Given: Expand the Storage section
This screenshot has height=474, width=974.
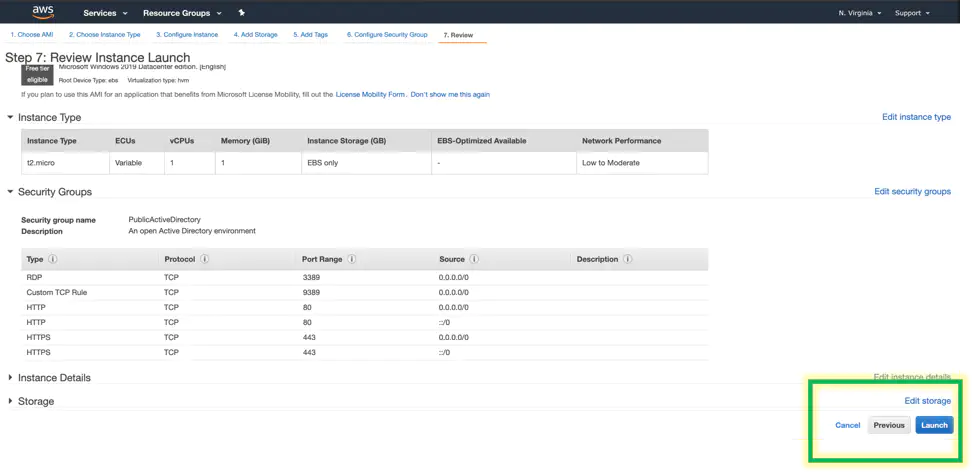Looking at the screenshot, I should [11, 401].
